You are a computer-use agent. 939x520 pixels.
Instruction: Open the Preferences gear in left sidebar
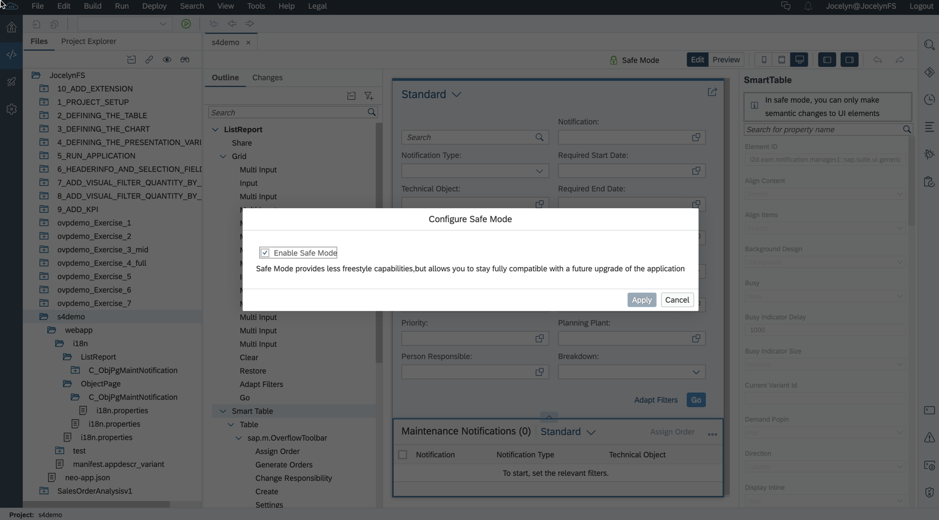point(11,109)
